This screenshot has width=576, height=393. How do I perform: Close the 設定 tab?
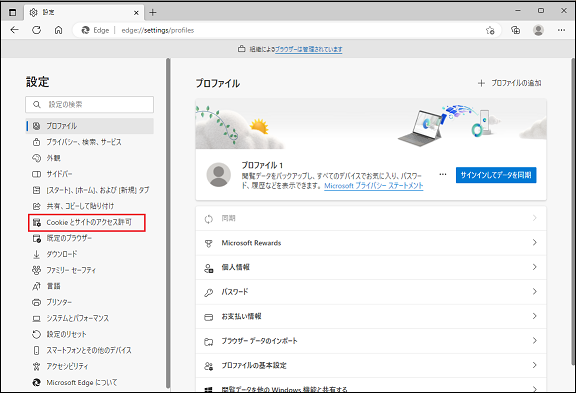(136, 12)
